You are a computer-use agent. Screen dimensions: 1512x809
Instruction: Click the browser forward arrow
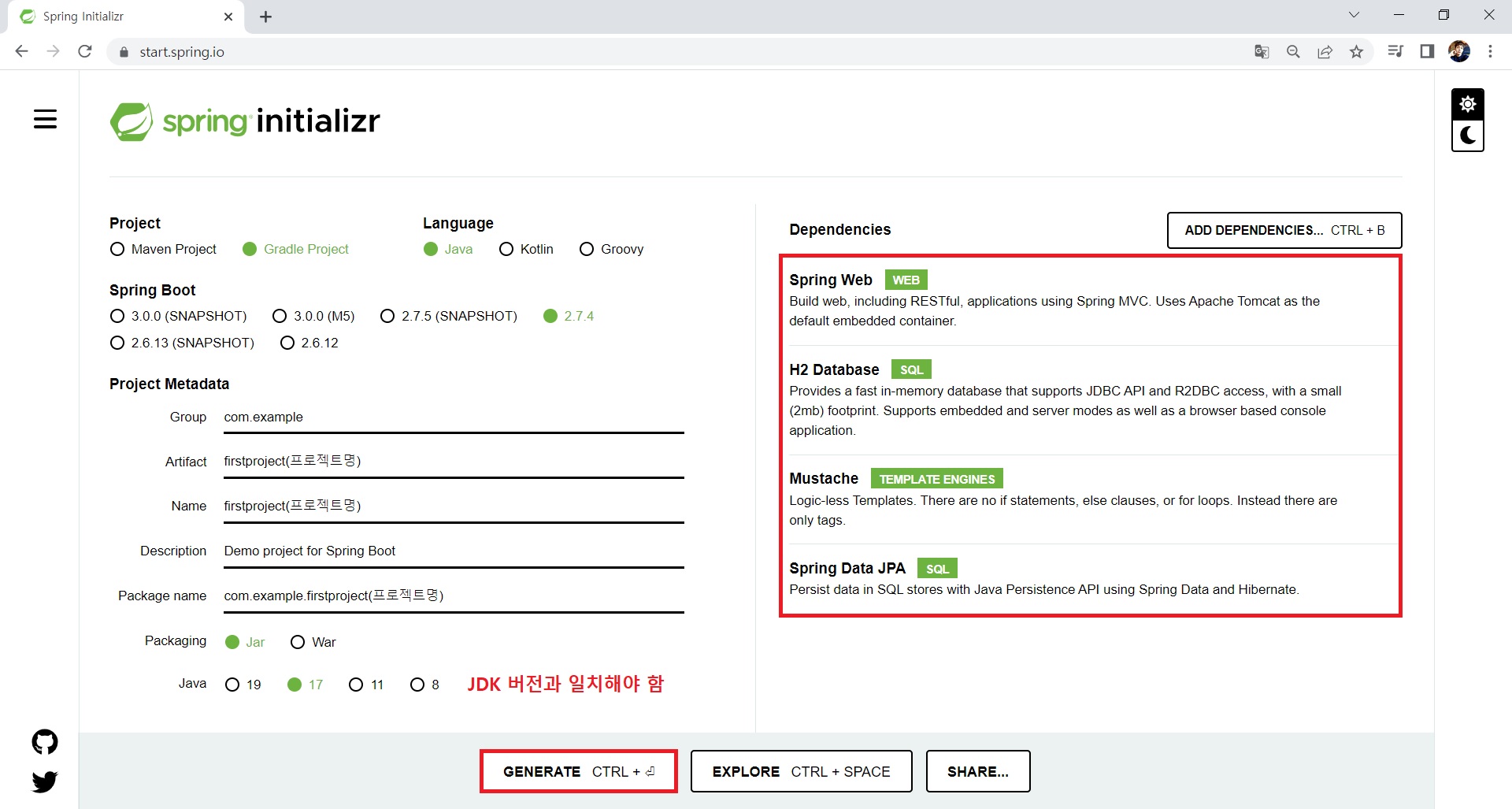coord(53,51)
